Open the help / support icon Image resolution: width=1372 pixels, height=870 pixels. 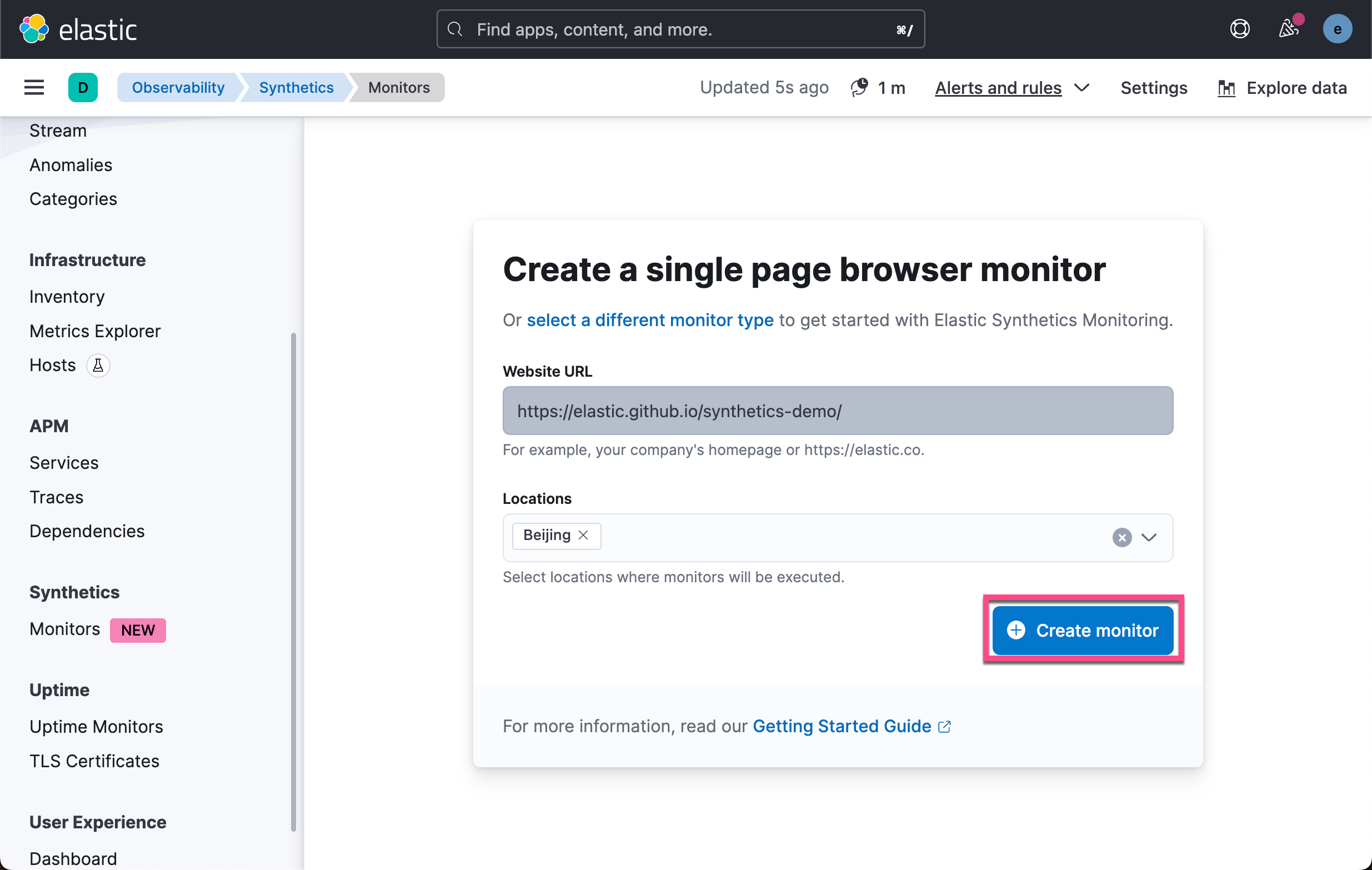click(x=1240, y=28)
